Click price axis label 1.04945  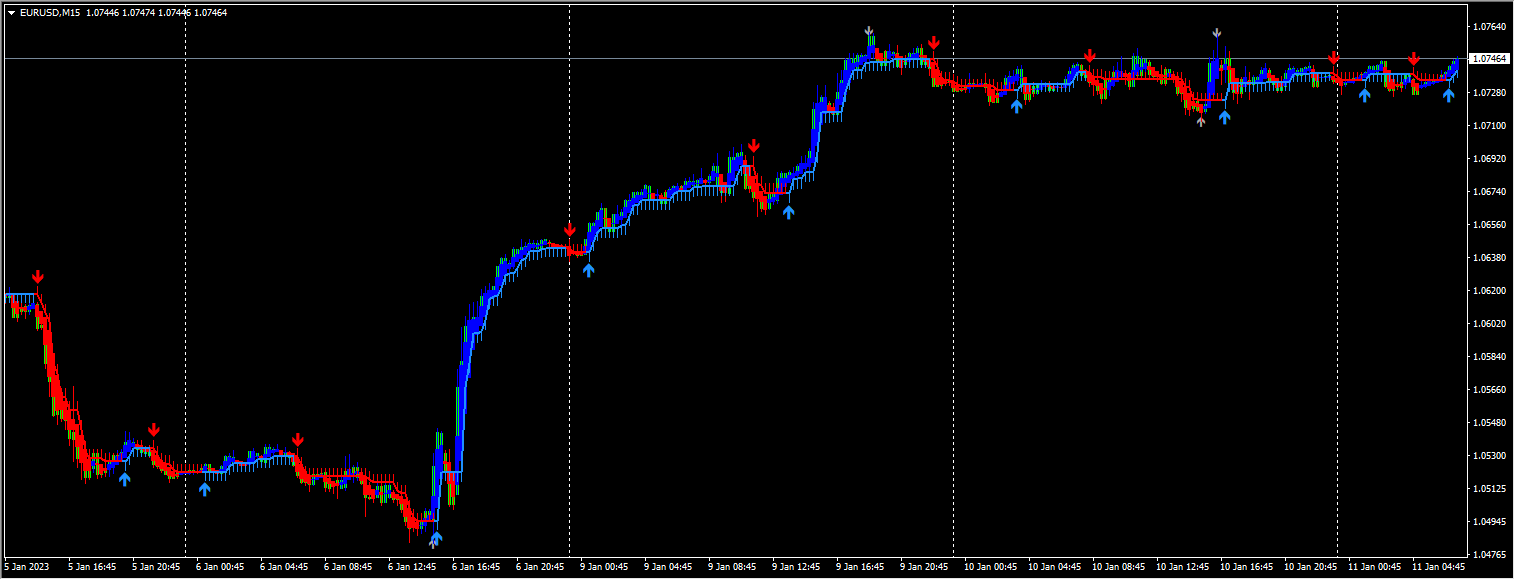pyautogui.click(x=1490, y=522)
